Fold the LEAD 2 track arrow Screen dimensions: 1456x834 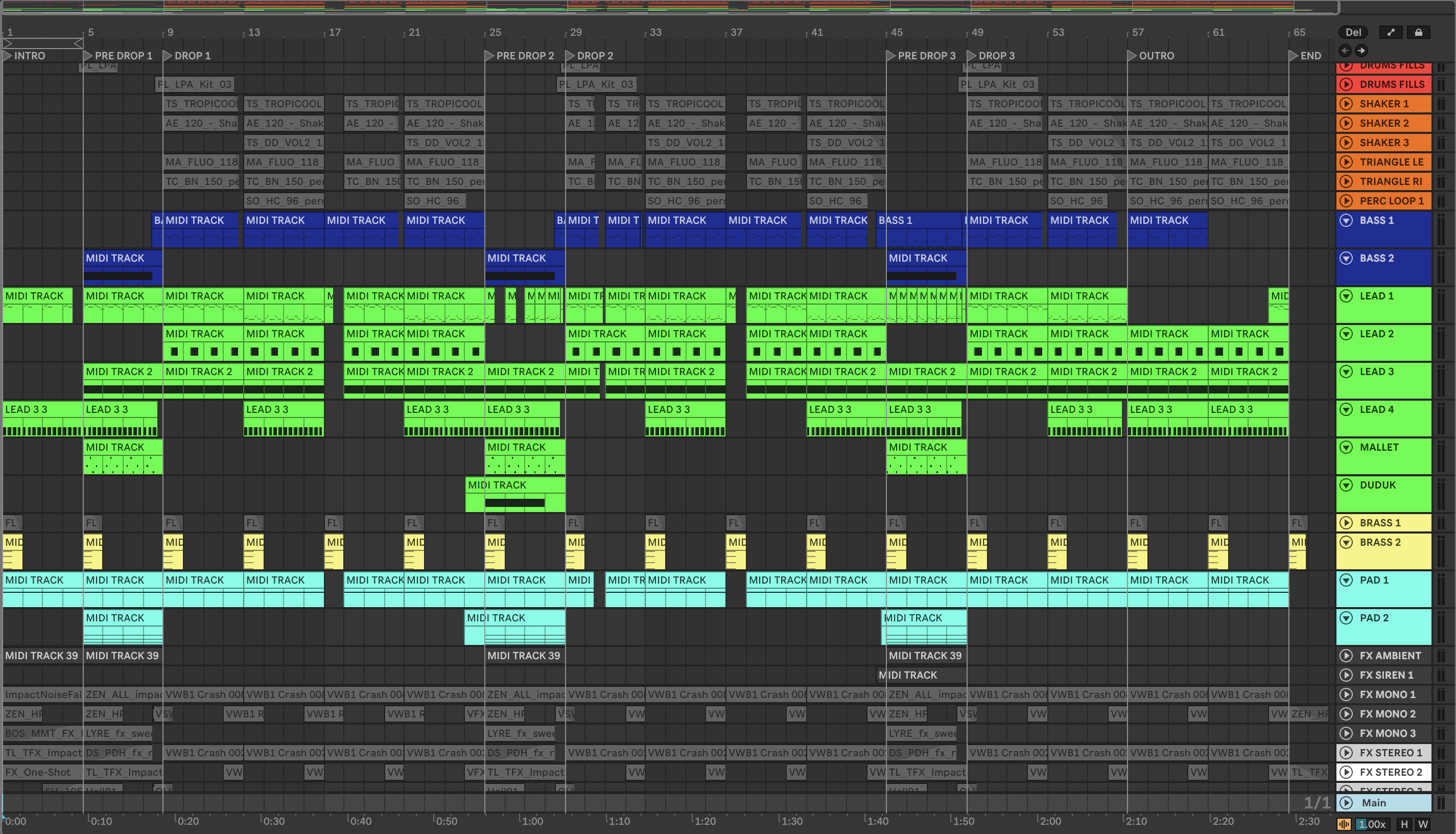[x=1346, y=334]
